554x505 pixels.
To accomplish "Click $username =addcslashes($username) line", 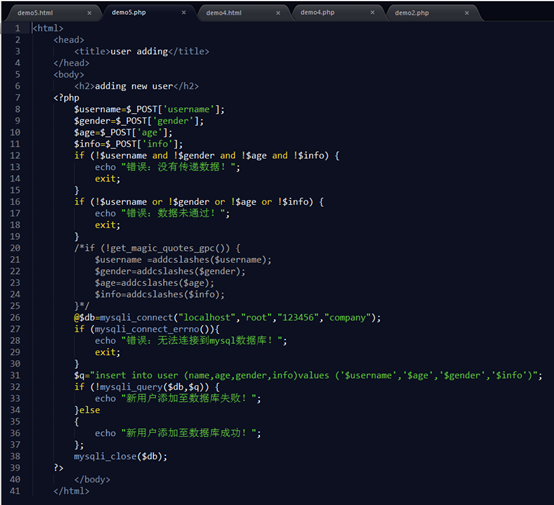I will [183, 260].
